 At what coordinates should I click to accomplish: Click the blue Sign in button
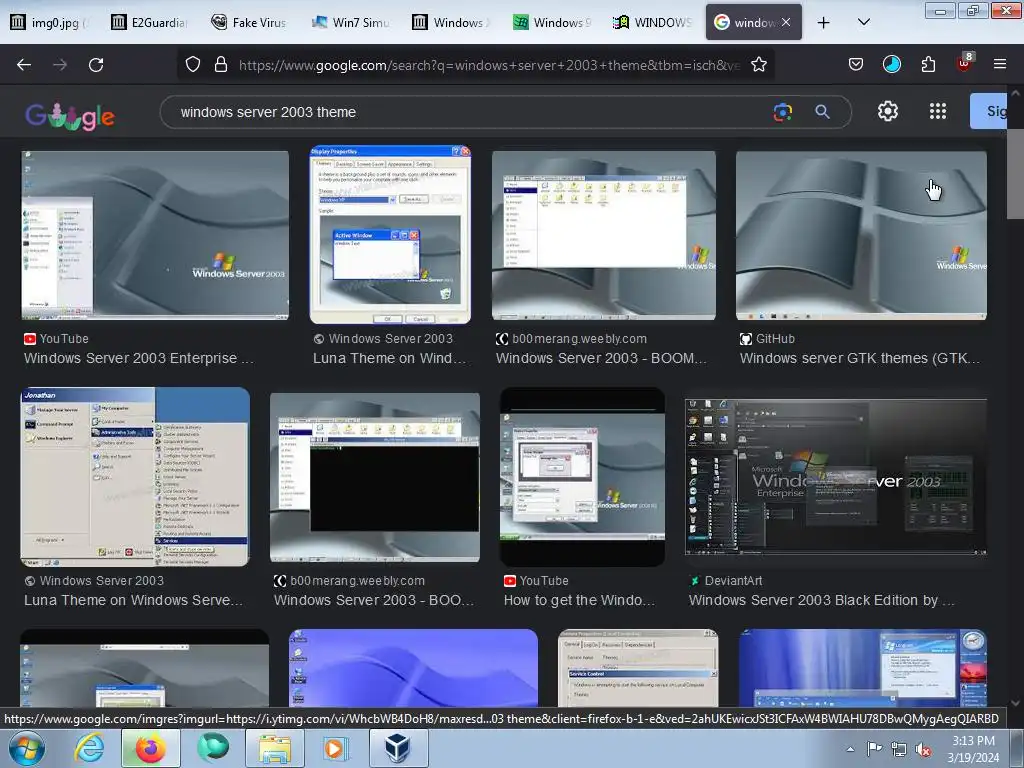(x=990, y=111)
